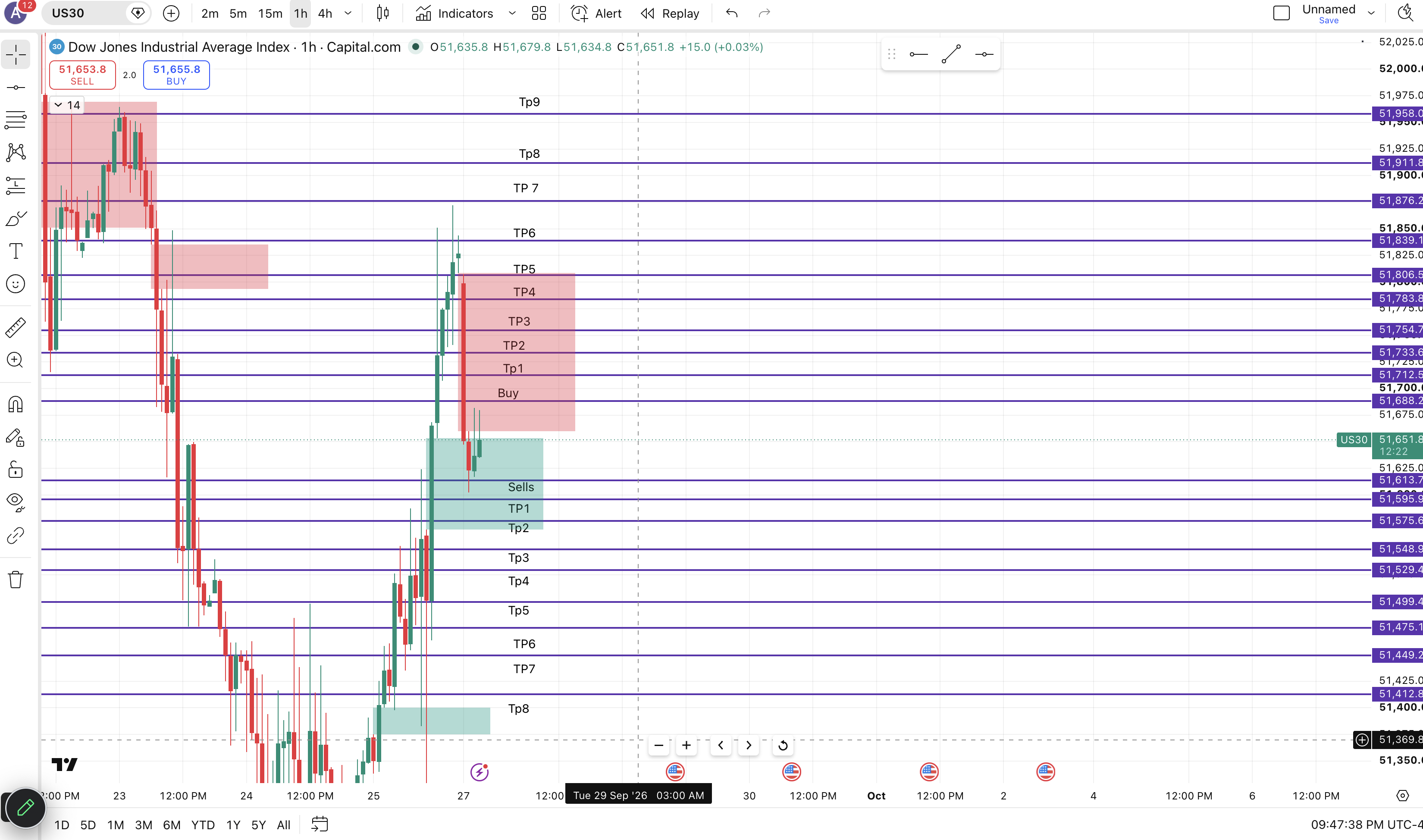
Task: Select the horizontal line drawing tool
Action: point(16,88)
